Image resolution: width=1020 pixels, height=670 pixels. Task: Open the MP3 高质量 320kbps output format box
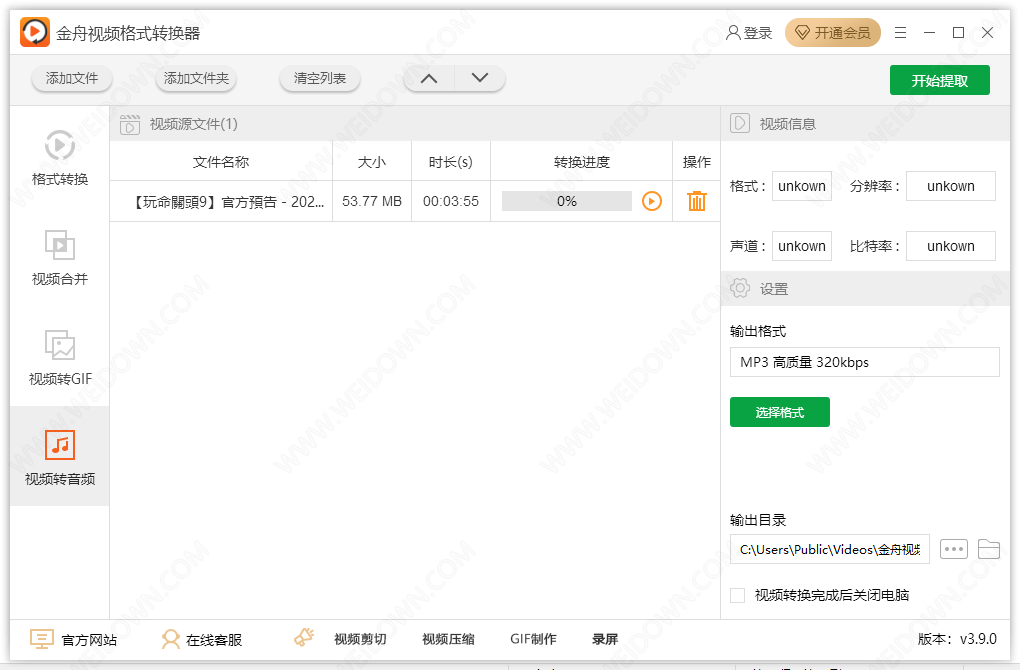(865, 362)
